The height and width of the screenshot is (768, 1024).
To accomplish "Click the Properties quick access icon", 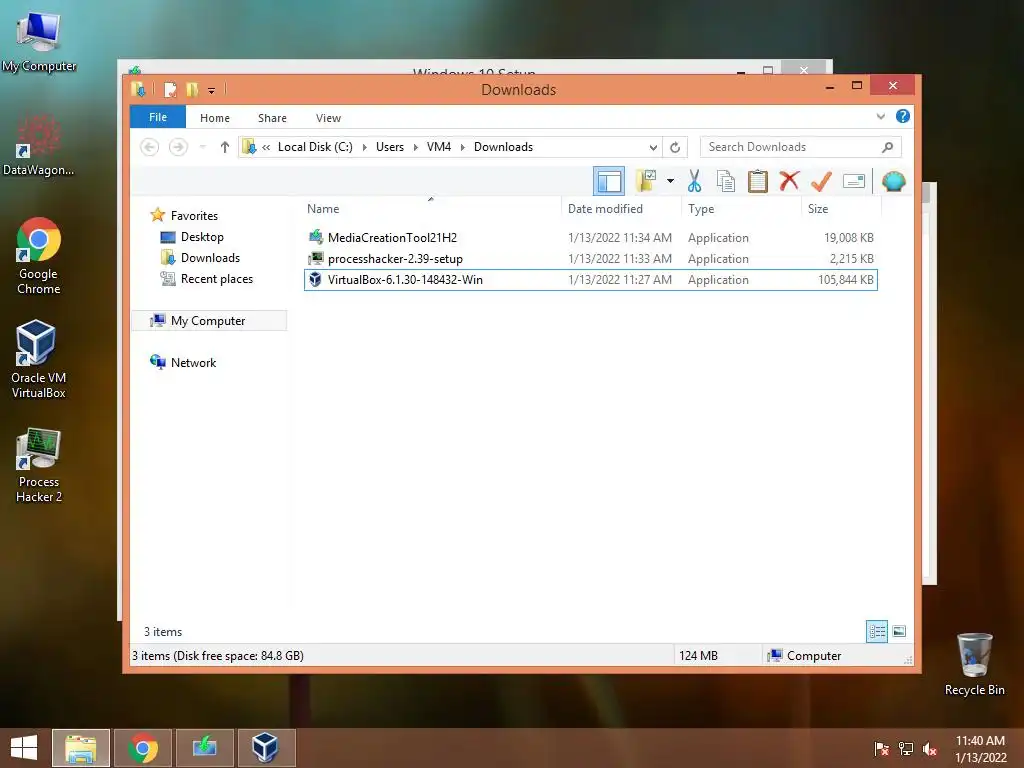I will tap(170, 89).
